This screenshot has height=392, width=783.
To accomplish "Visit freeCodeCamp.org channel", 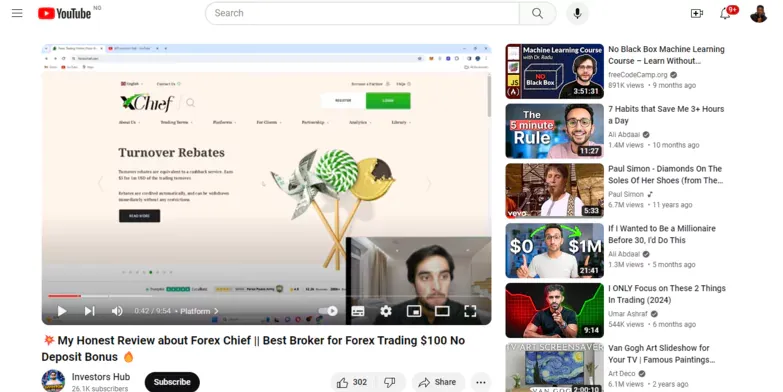I will (638, 75).
